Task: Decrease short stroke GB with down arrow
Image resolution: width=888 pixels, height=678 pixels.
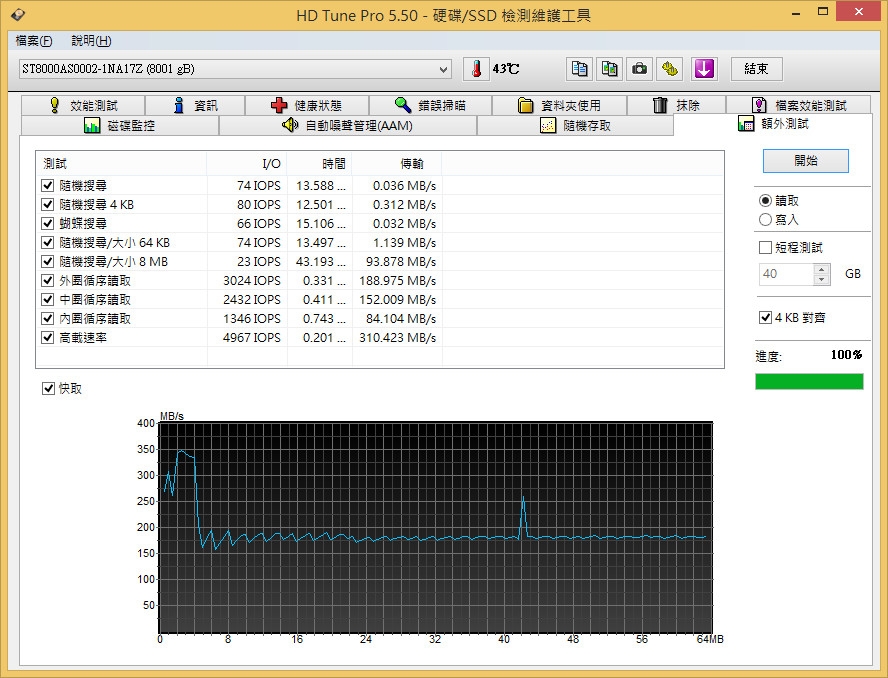Action: click(x=822, y=280)
